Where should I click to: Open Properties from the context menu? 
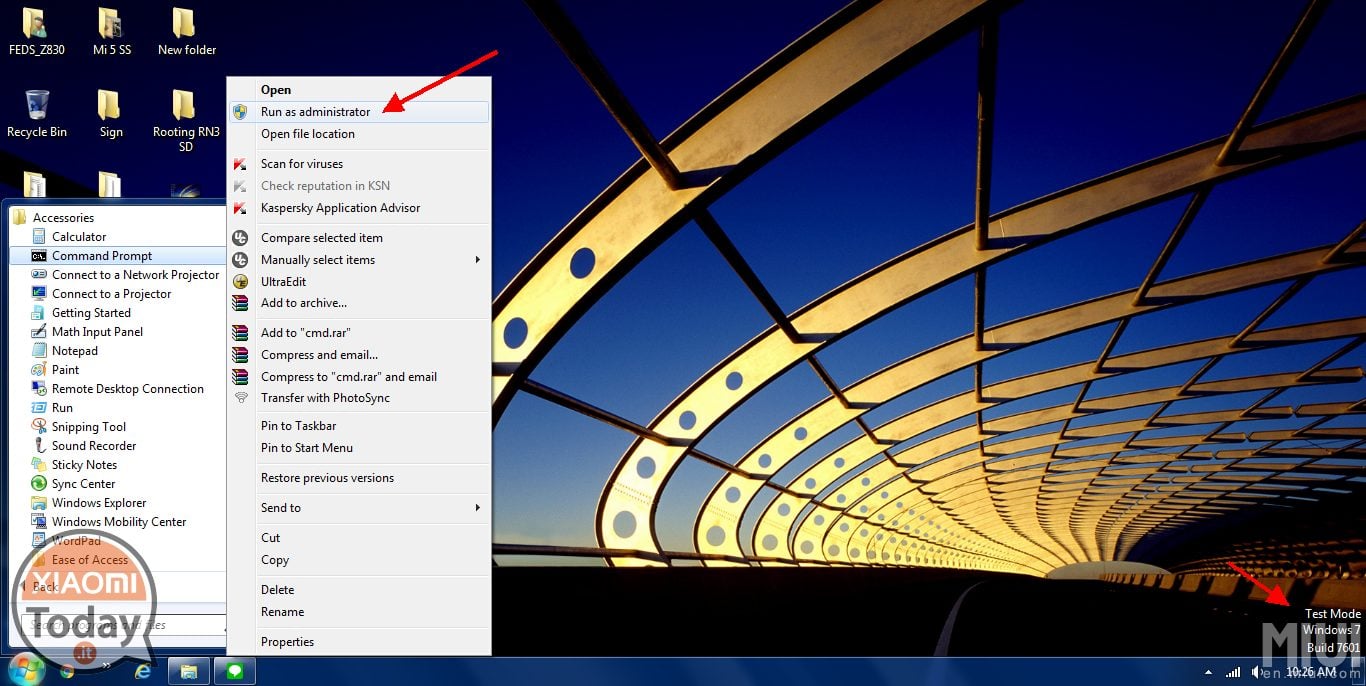click(360, 642)
